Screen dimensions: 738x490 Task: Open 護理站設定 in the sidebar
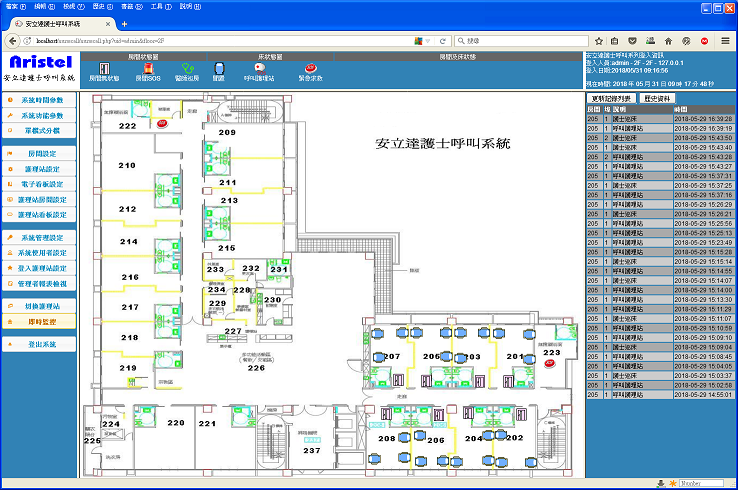(39, 169)
